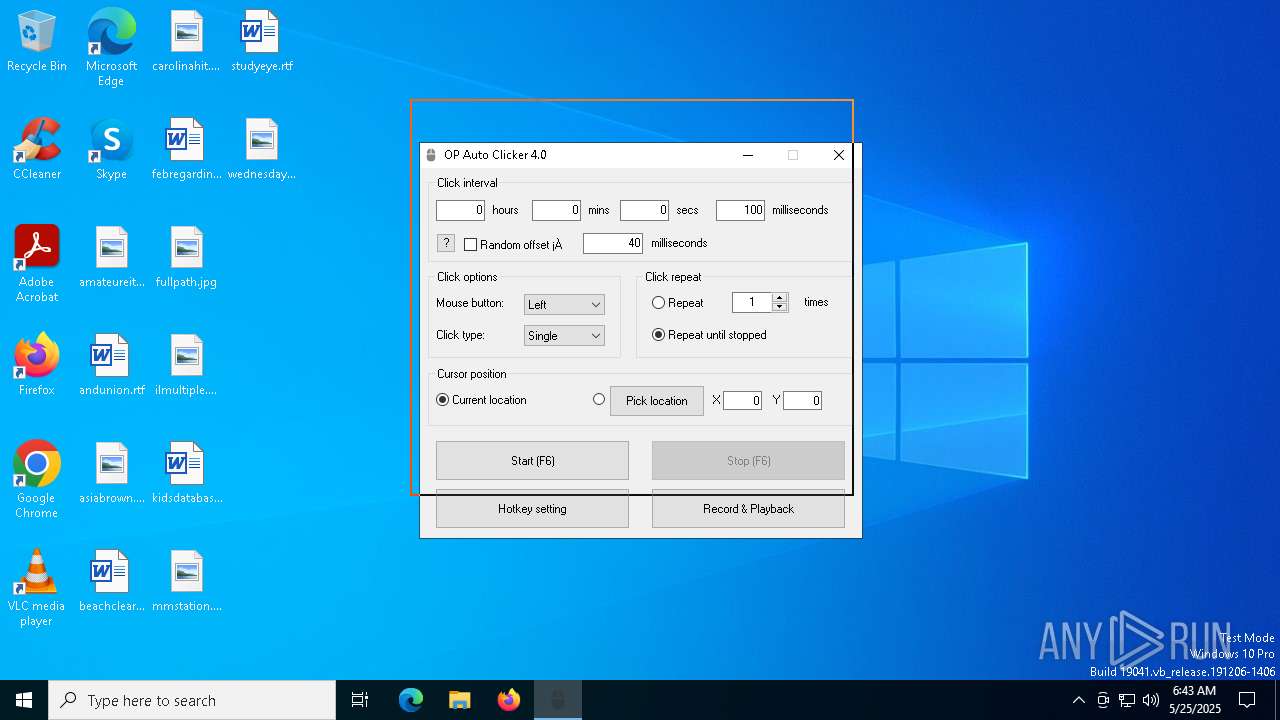Enable the Random offset checkbox
1280x720 pixels.
point(471,245)
